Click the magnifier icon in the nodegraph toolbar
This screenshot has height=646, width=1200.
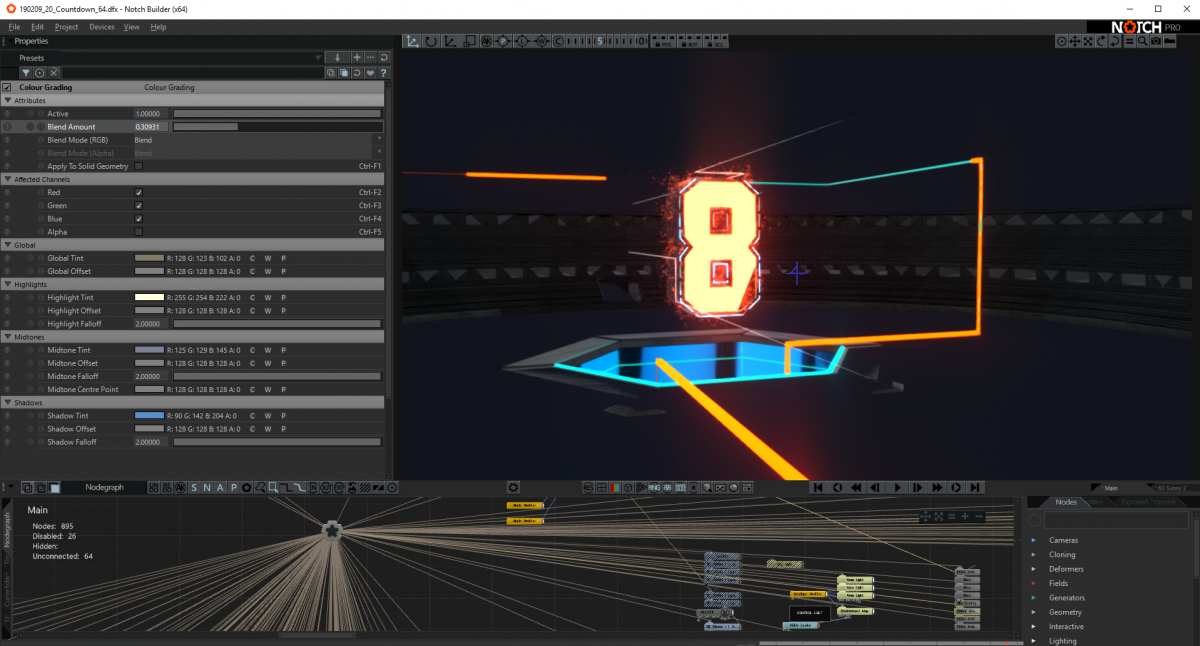coord(260,487)
